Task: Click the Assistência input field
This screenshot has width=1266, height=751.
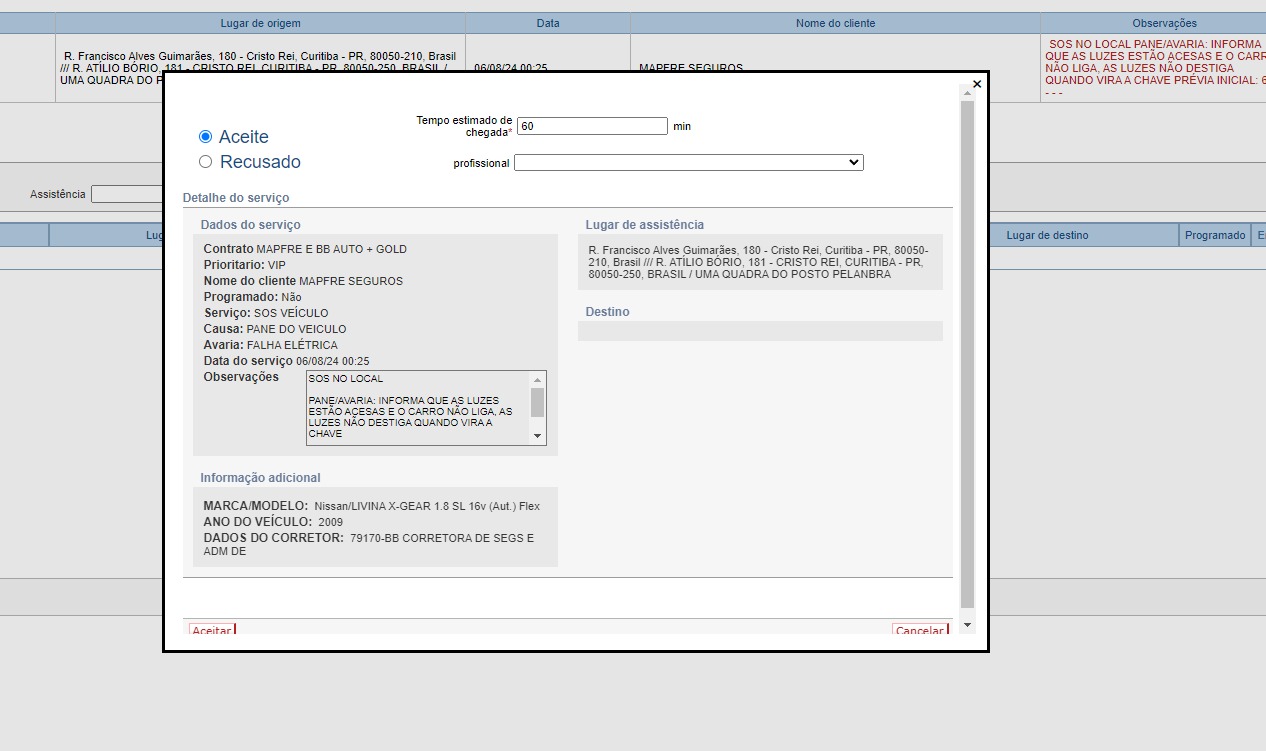Action: [x=127, y=194]
